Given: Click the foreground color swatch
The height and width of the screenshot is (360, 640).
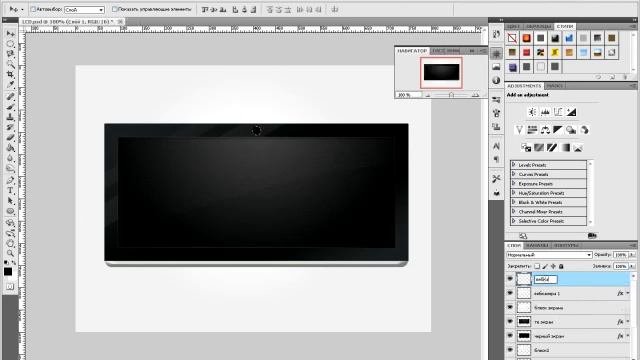Looking at the screenshot, I should [x=8, y=272].
